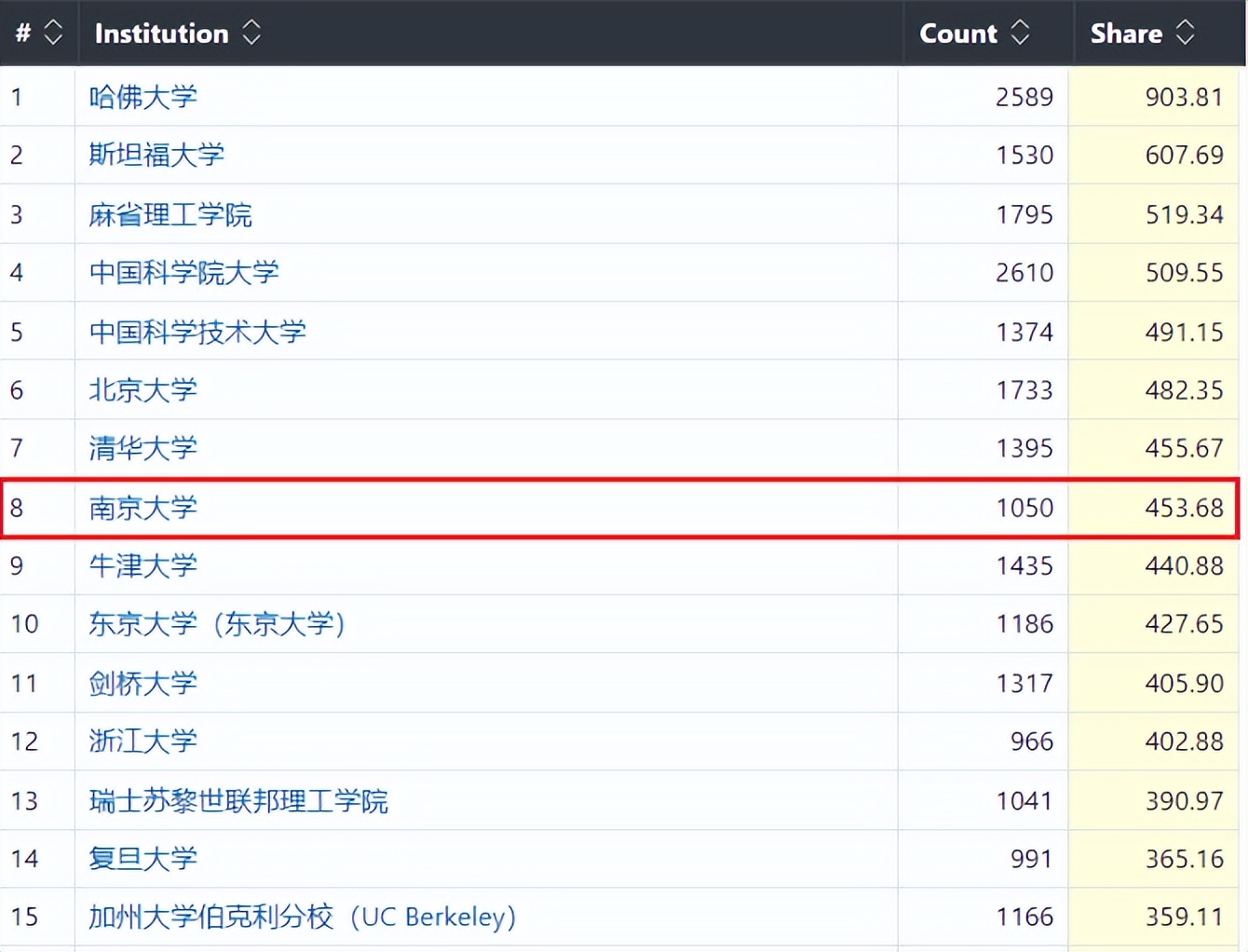The image size is (1248, 952).
Task: Select the 浙江大学 link
Action: coord(143,741)
